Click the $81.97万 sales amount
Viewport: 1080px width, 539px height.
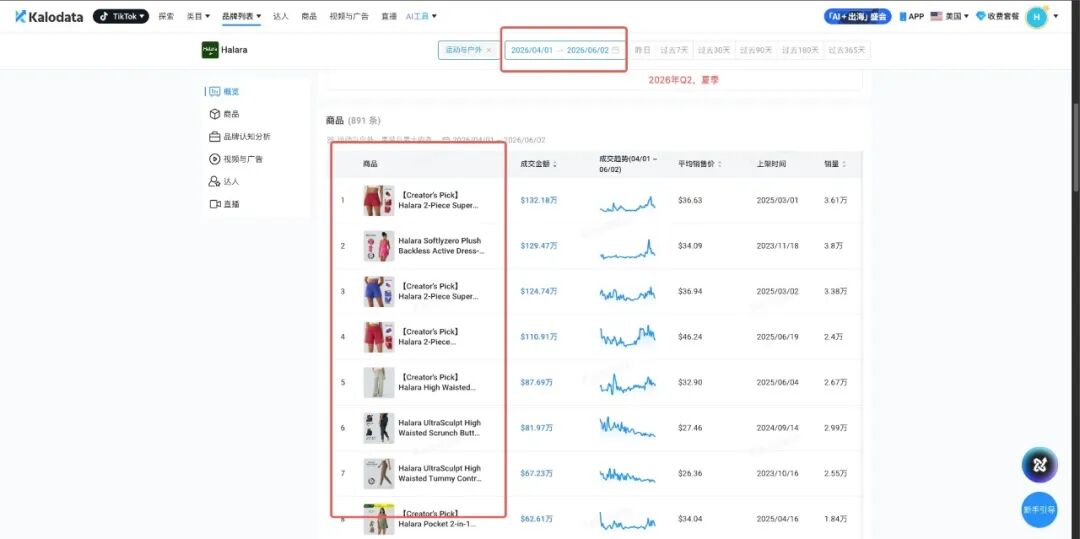[x=536, y=427]
